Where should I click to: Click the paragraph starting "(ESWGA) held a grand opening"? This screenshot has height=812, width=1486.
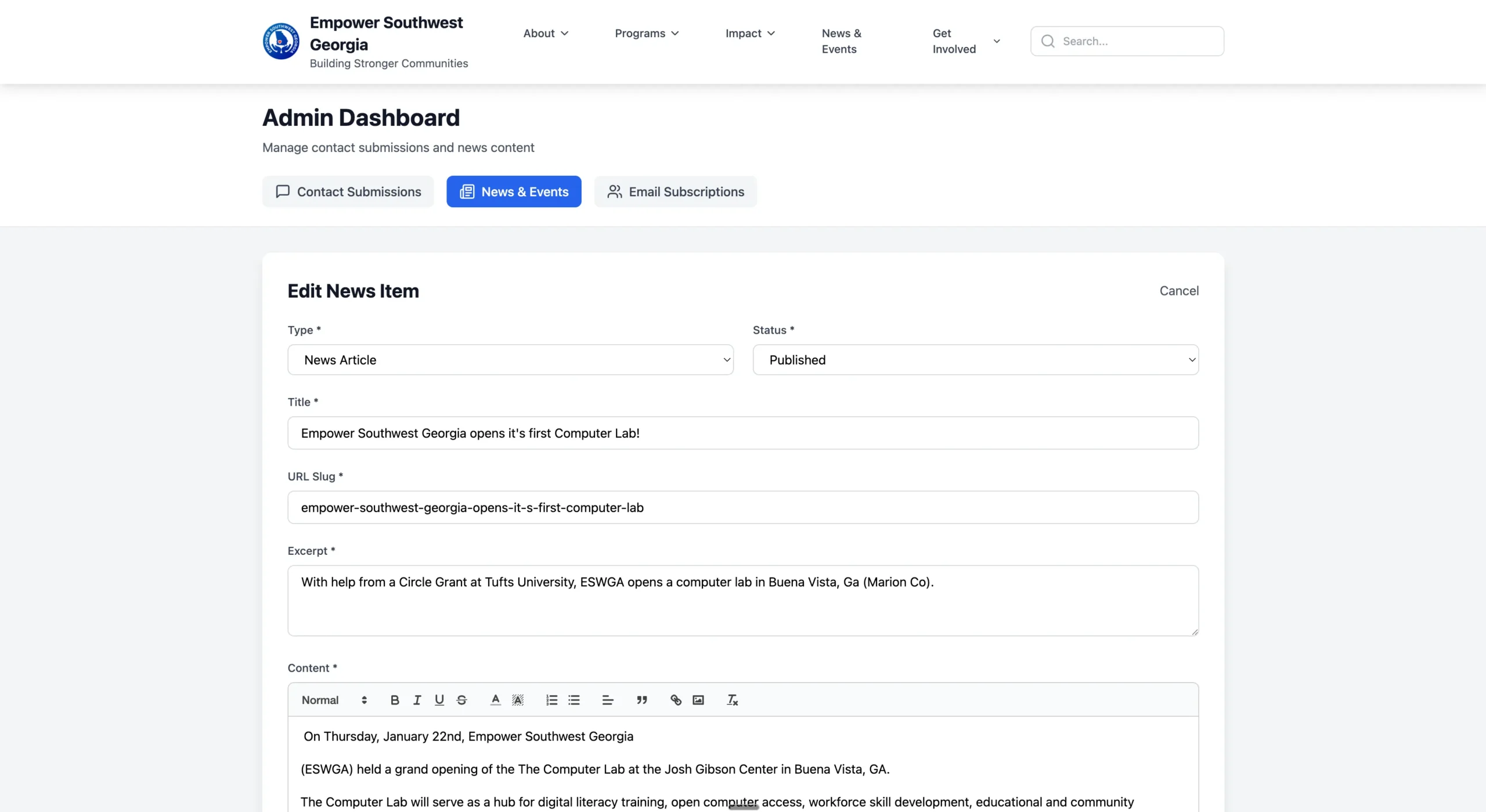pyautogui.click(x=595, y=770)
